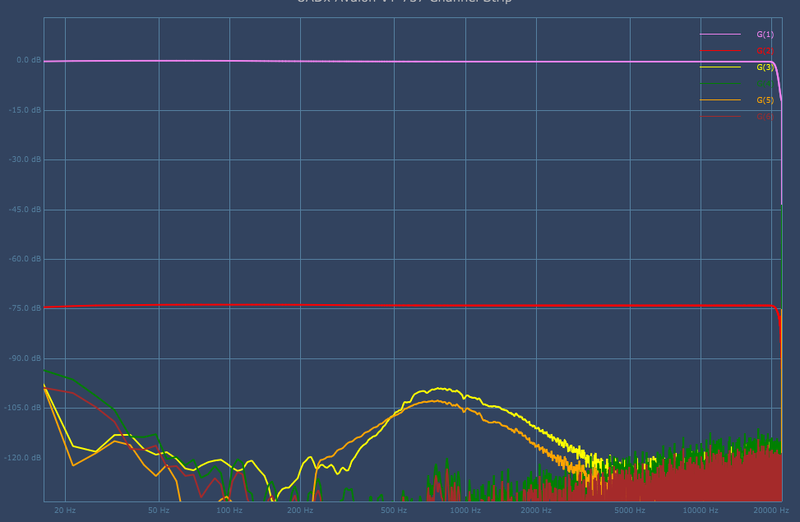This screenshot has width=800, height=522.
Task: Click the 0.0 dB axis label
Action: click(29, 60)
